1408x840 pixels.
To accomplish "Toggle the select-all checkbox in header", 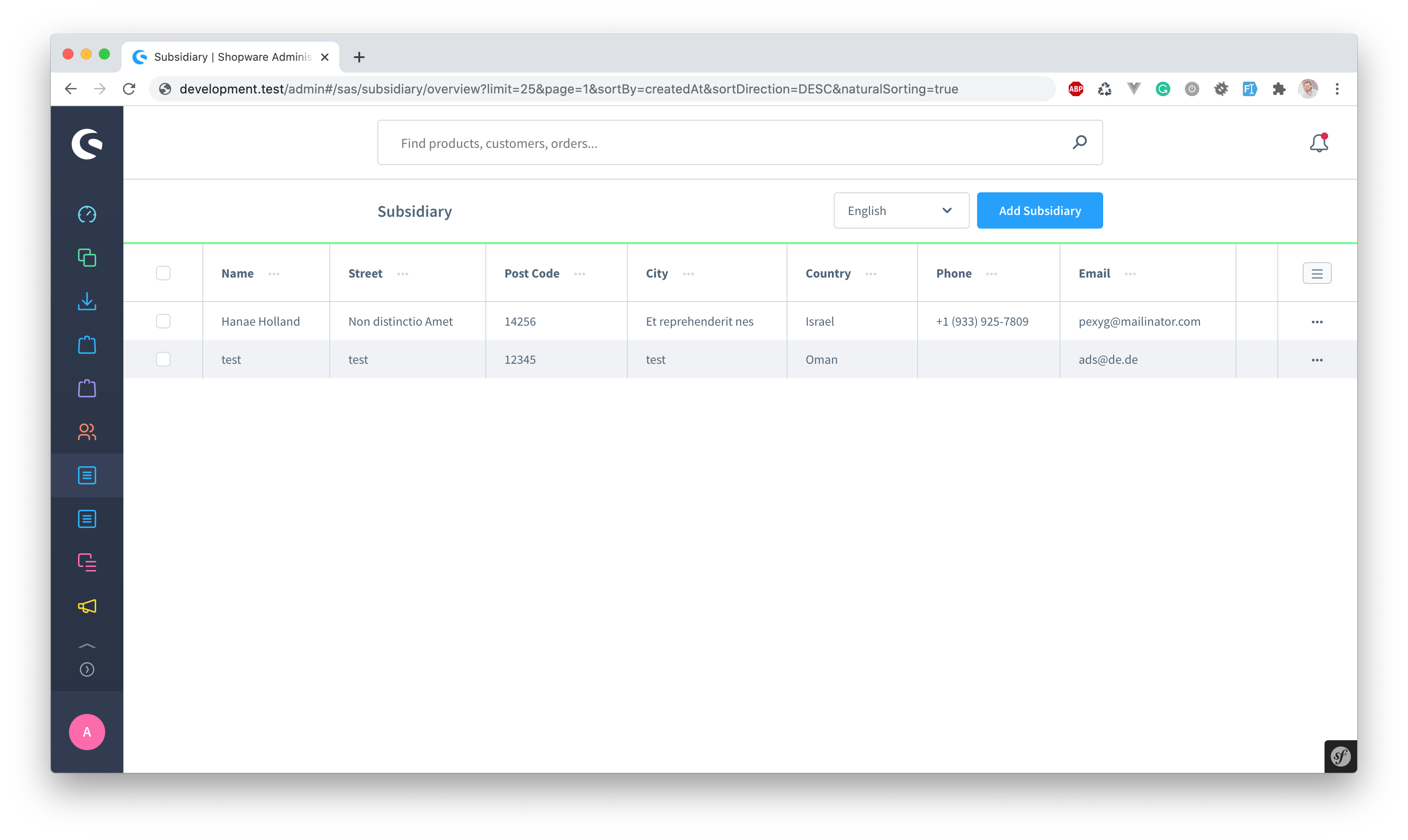I will (163, 273).
